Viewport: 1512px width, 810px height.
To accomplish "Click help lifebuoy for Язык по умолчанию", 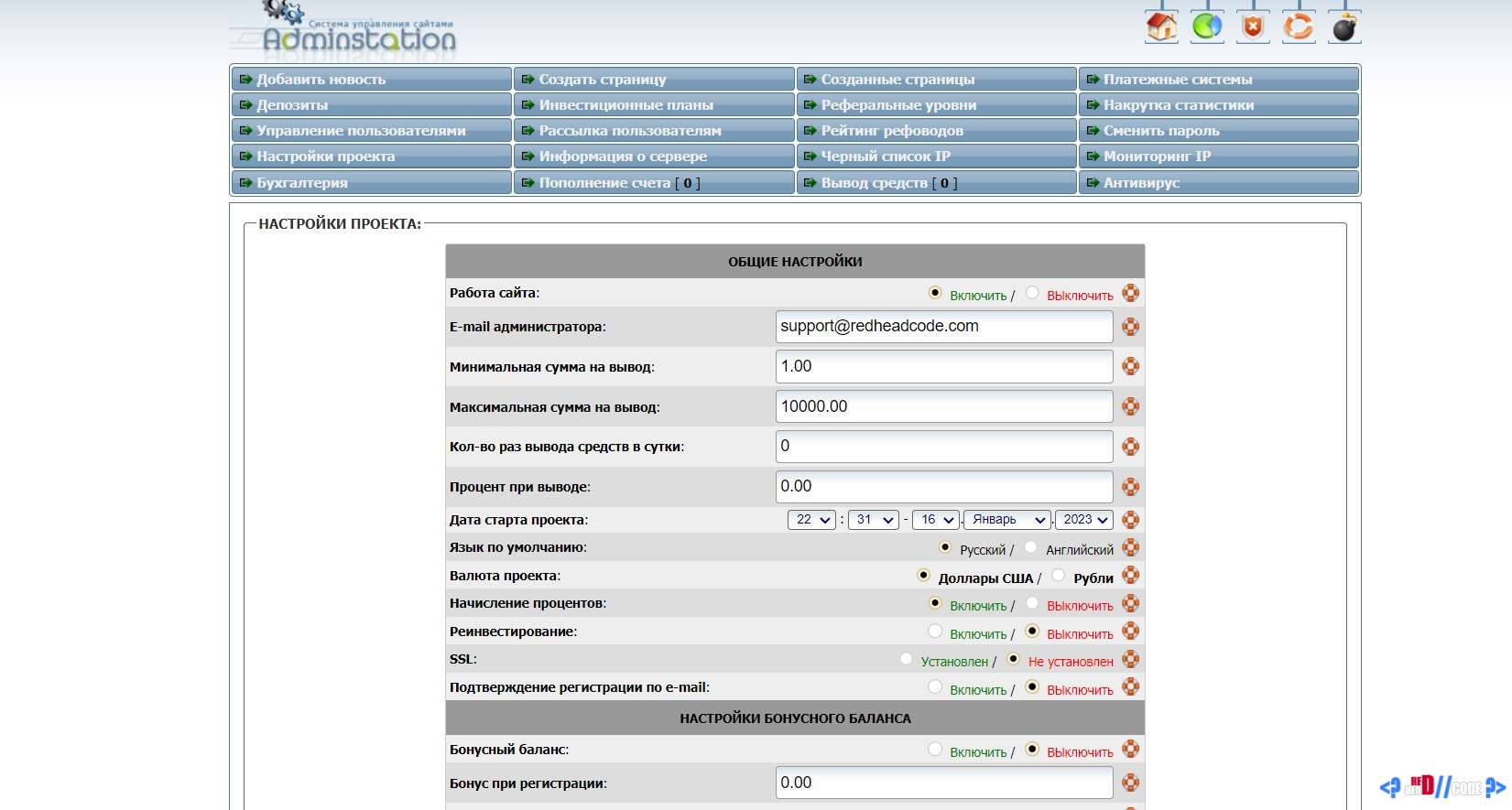I will (x=1131, y=547).
